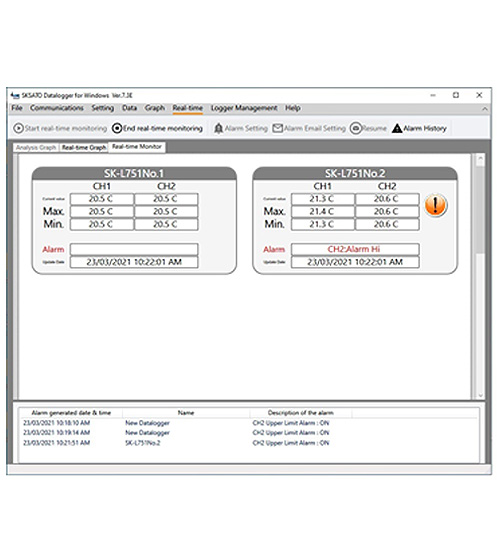Viewport: 500px width, 550px height.
Task: Click SK-L751No.1 CH2 Max value field
Action: click(166, 212)
